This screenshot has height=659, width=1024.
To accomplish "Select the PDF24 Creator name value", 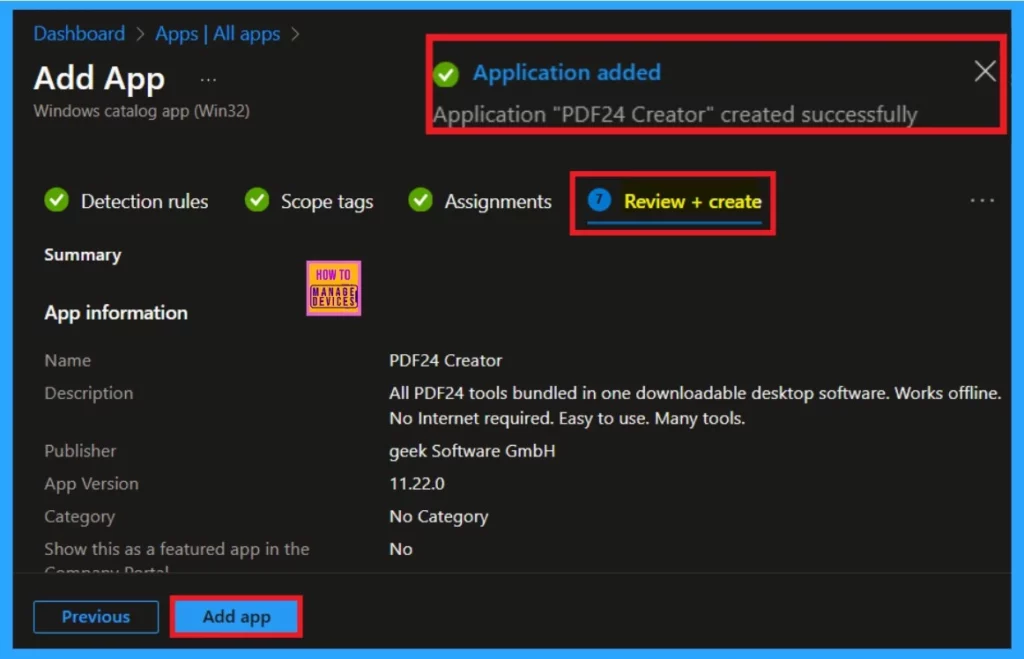I will click(x=445, y=361).
